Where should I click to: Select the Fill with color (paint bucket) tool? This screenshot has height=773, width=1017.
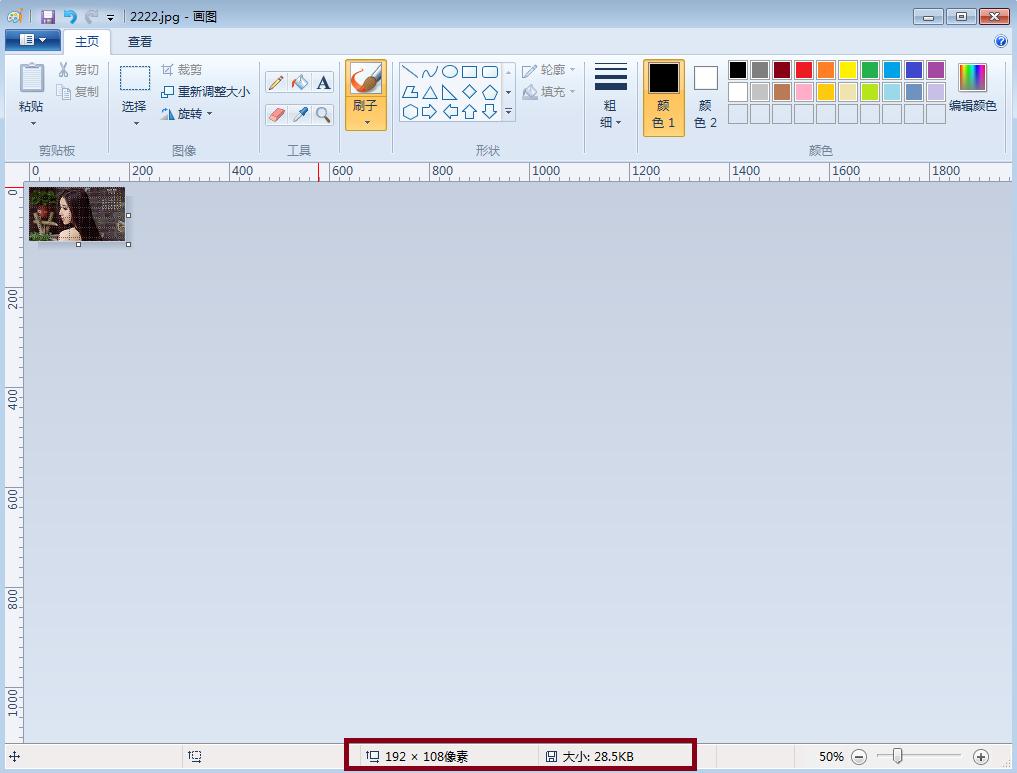(x=299, y=82)
